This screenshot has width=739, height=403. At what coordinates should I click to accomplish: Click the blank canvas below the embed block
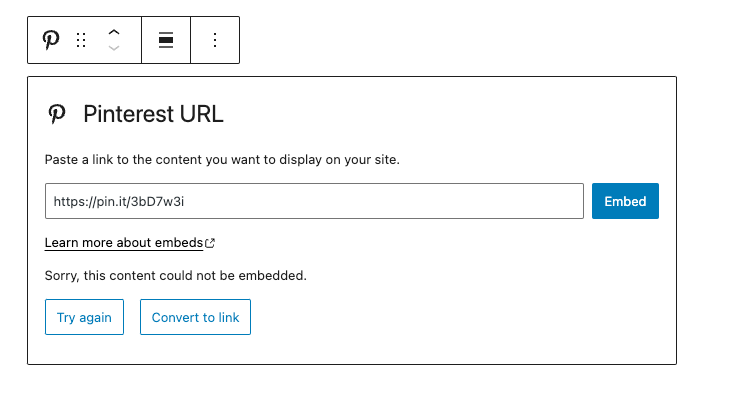[x=350, y=385]
